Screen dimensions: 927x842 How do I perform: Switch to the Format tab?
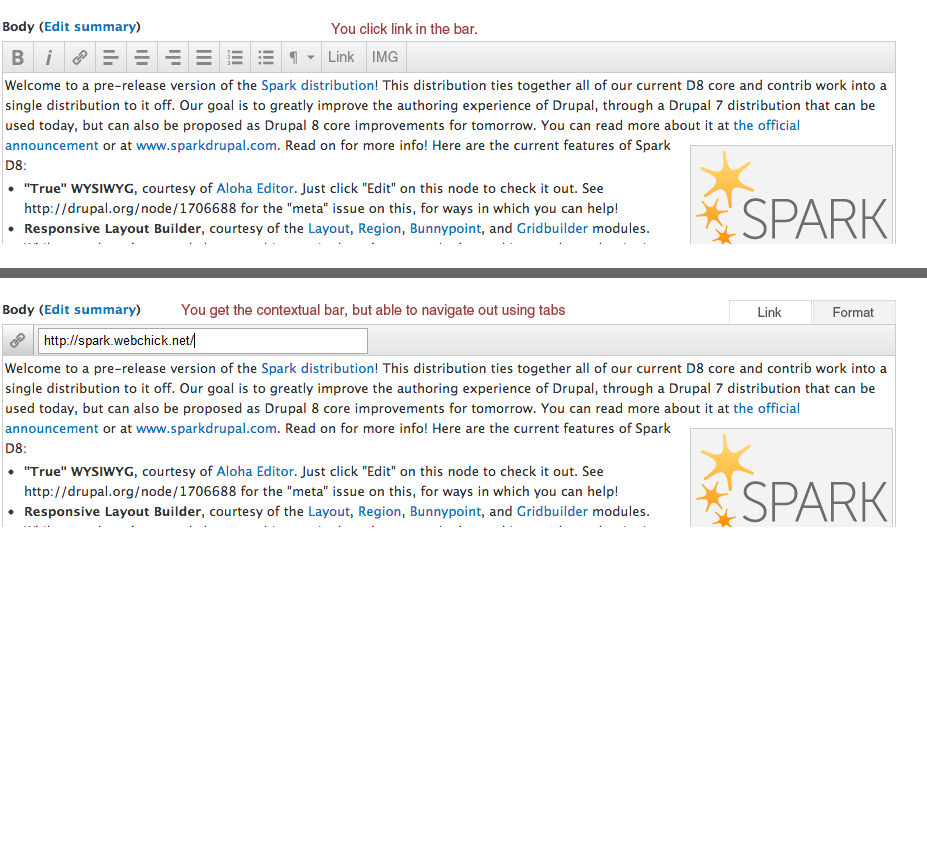[x=853, y=312]
